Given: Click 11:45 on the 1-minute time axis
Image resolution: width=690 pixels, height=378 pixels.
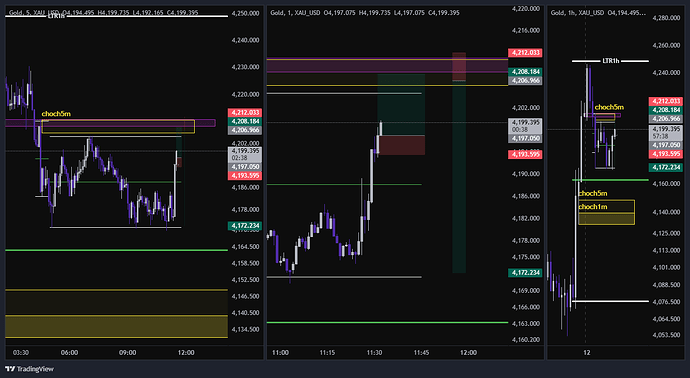Looking at the screenshot, I should point(421,352).
